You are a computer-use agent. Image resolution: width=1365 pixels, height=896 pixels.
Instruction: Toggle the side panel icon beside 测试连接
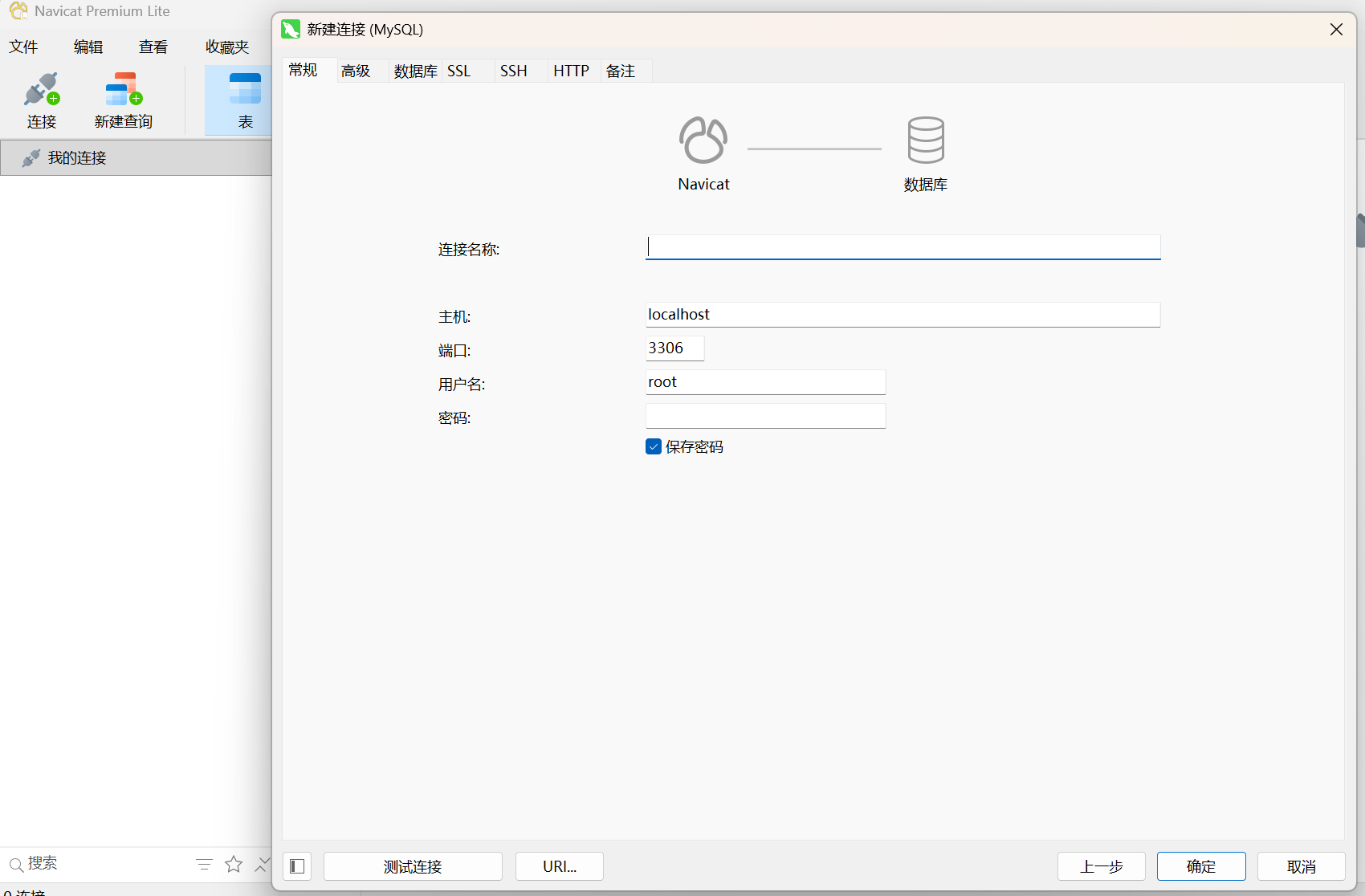coord(297,866)
